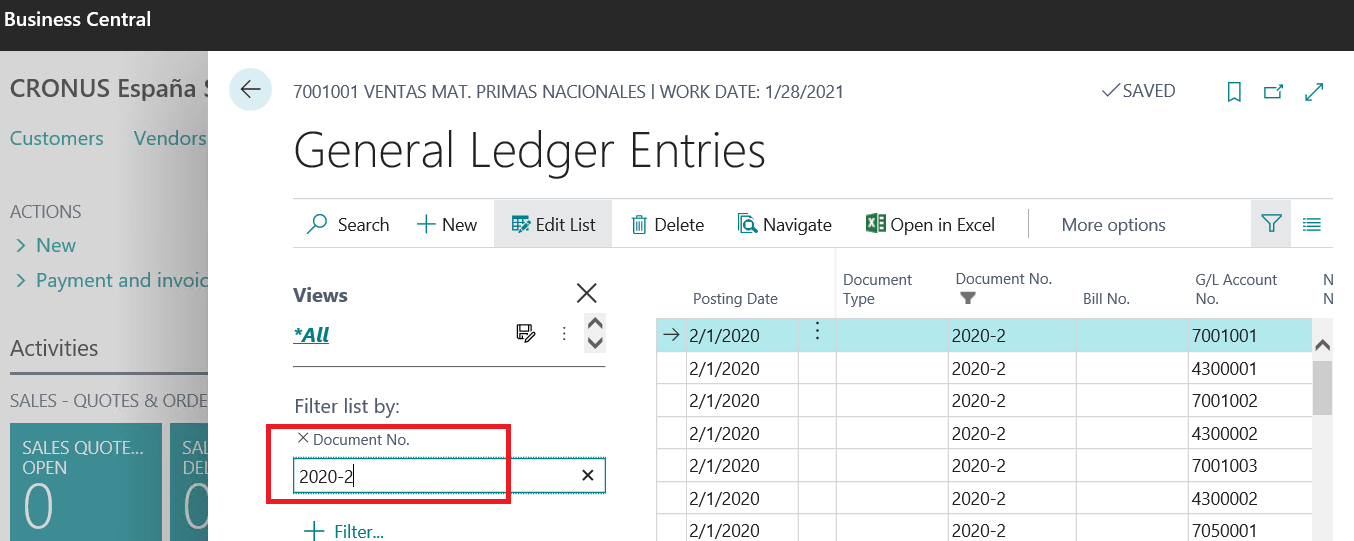Image resolution: width=1354 pixels, height=541 pixels.
Task: Select the *All view
Action: click(x=311, y=335)
